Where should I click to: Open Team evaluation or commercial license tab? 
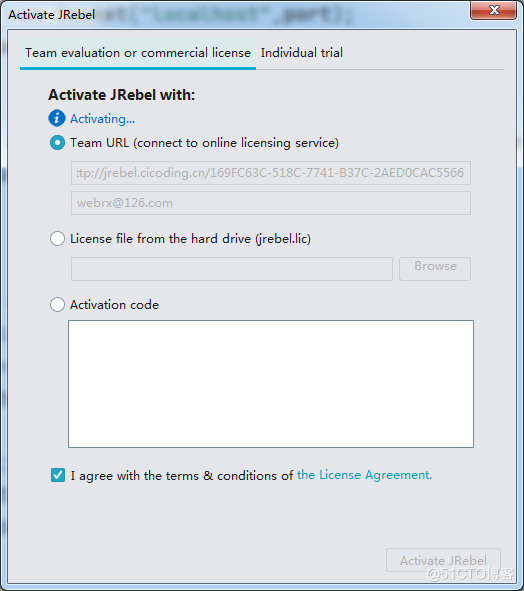(138, 53)
